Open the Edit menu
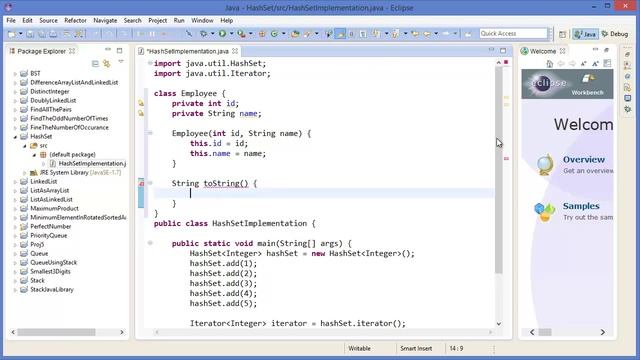Screen dimensions: 640x360 point(27,20)
